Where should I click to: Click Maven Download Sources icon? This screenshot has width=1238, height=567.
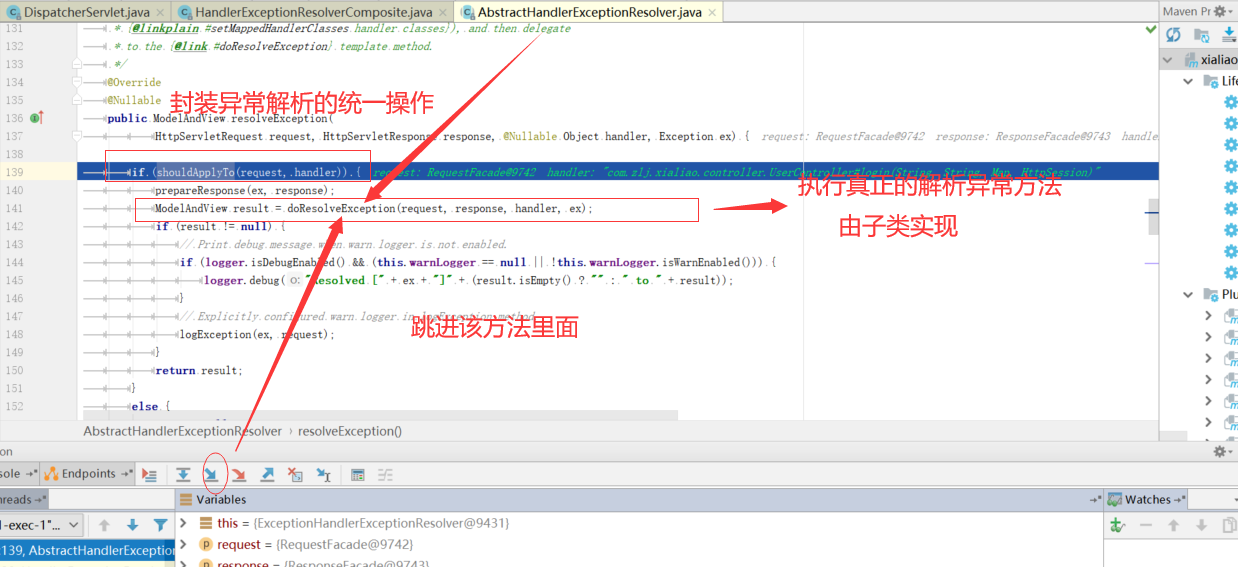(x=1228, y=35)
